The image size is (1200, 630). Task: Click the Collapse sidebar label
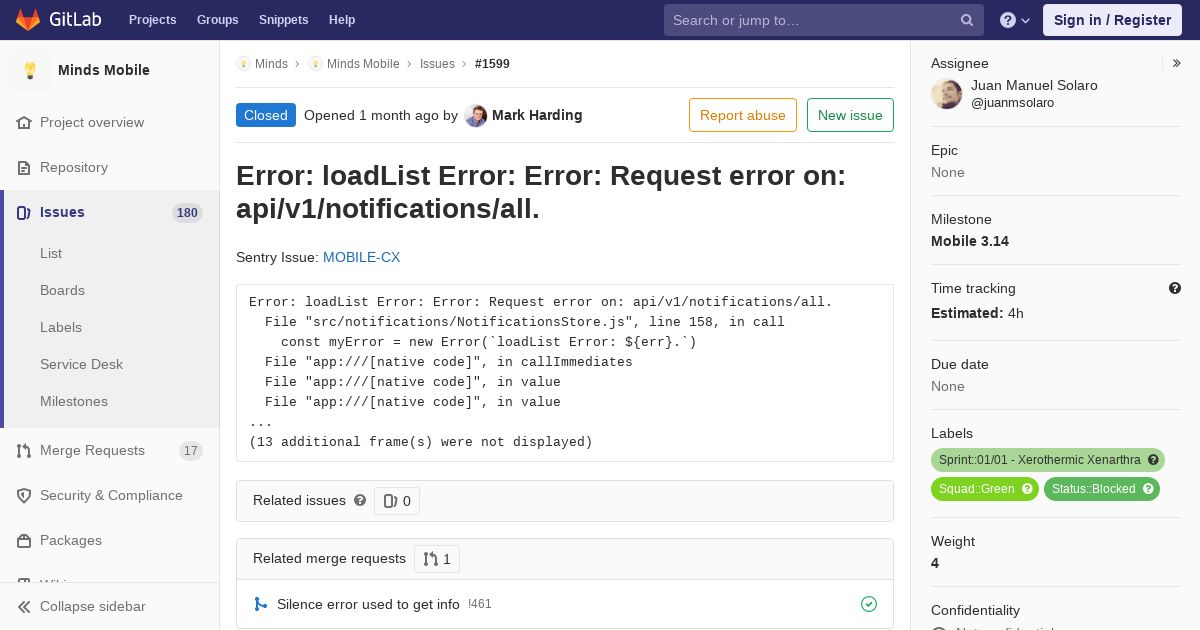(93, 606)
